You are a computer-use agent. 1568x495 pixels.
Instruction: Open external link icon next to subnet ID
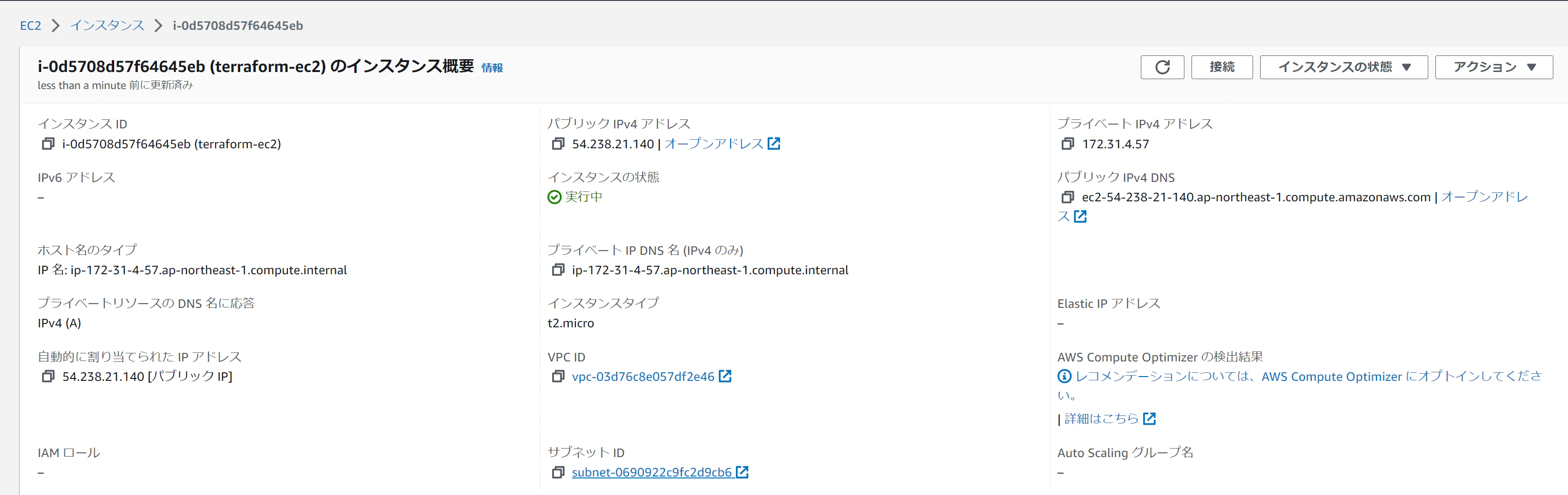742,472
